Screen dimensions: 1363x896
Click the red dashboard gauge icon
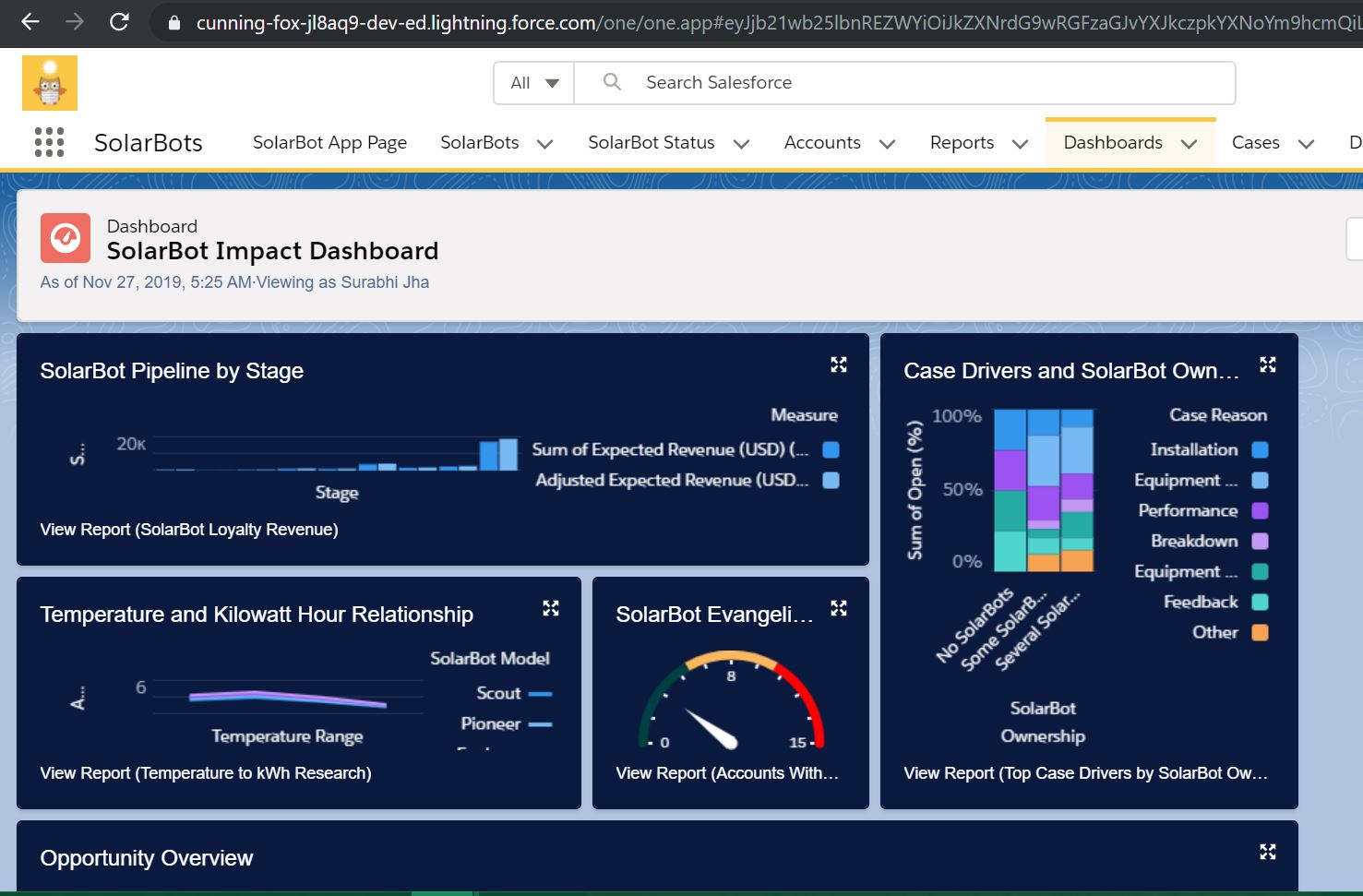(66, 238)
